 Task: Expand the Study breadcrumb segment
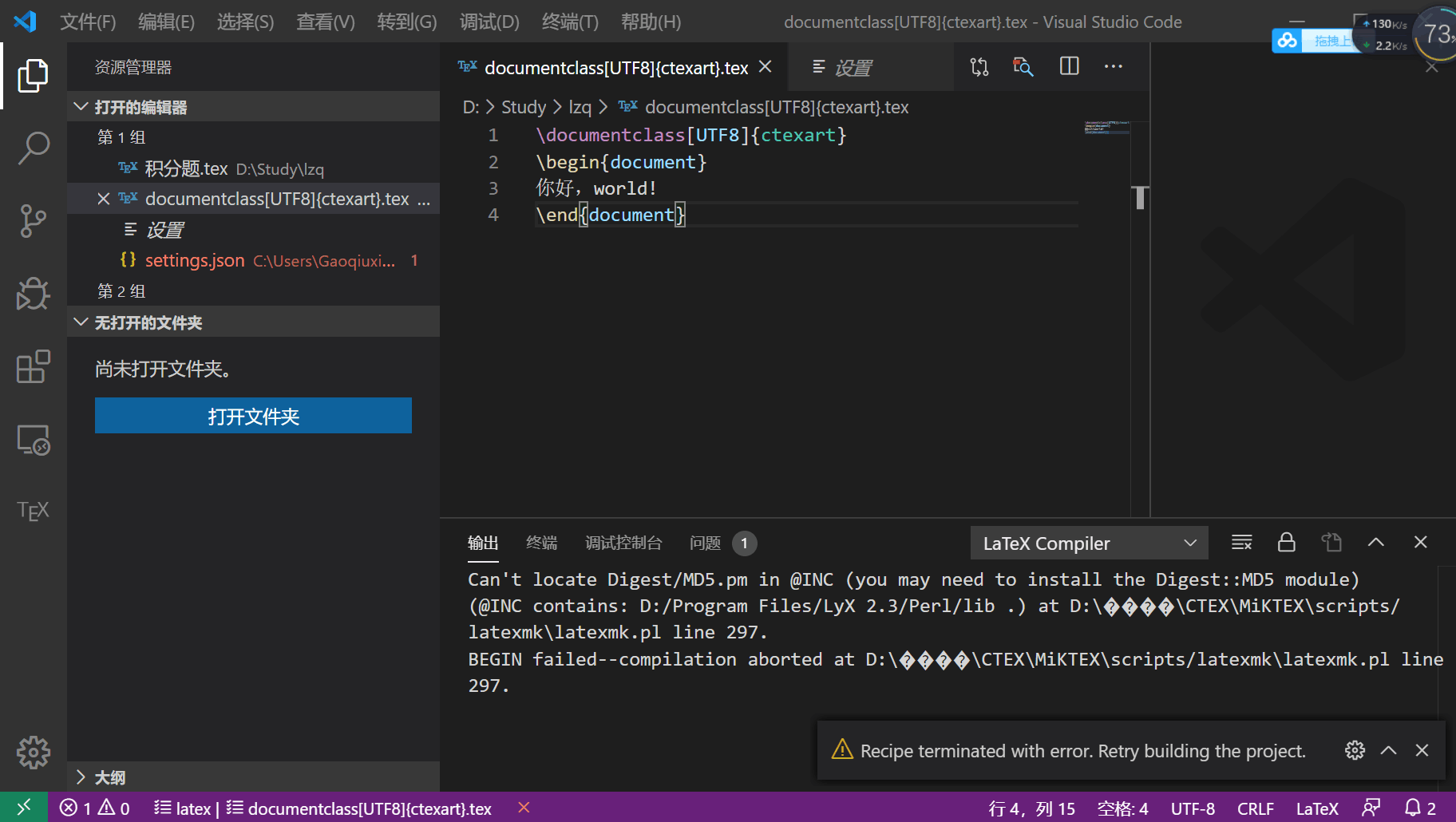click(524, 107)
